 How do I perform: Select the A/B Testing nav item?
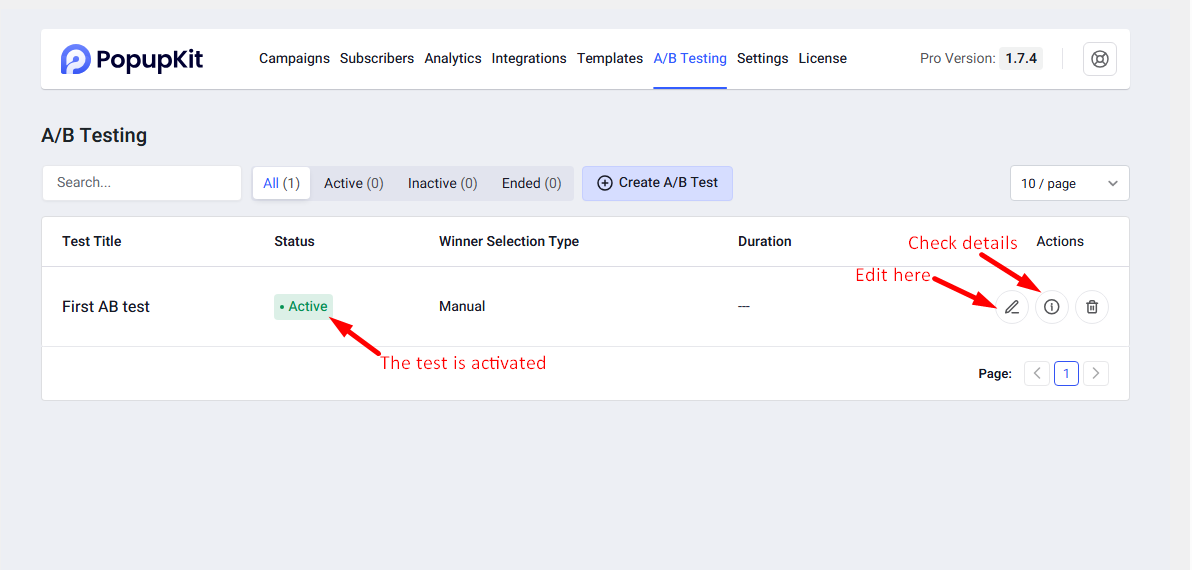click(690, 59)
